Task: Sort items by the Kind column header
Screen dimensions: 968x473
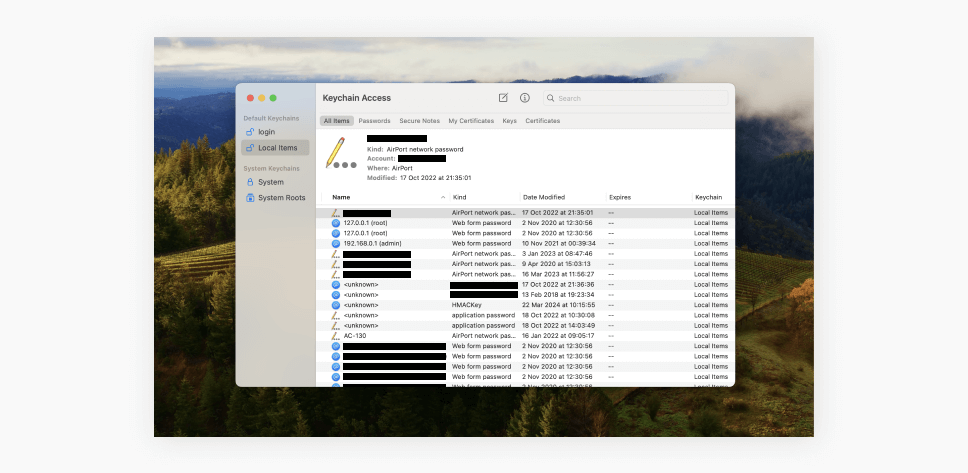Action: [x=459, y=198]
